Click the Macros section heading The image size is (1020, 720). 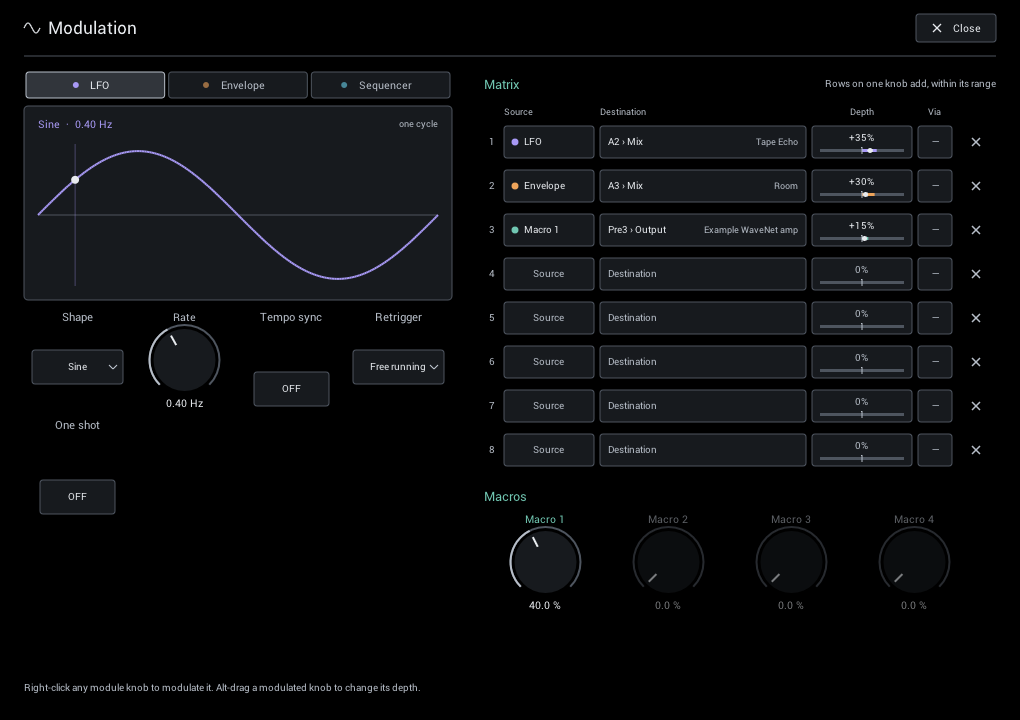tap(505, 497)
